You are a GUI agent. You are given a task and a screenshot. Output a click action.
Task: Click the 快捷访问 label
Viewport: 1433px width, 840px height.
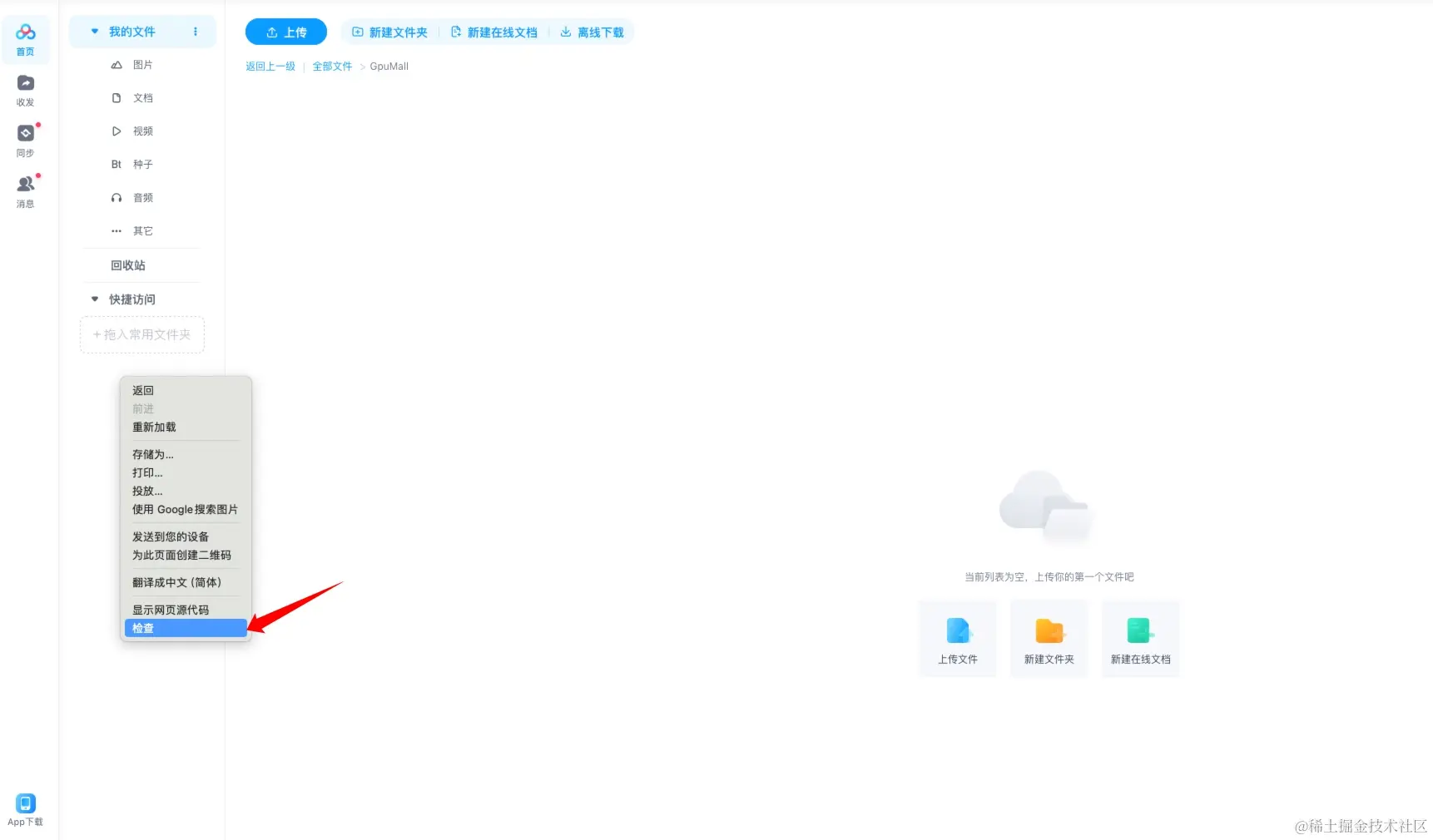pos(132,299)
